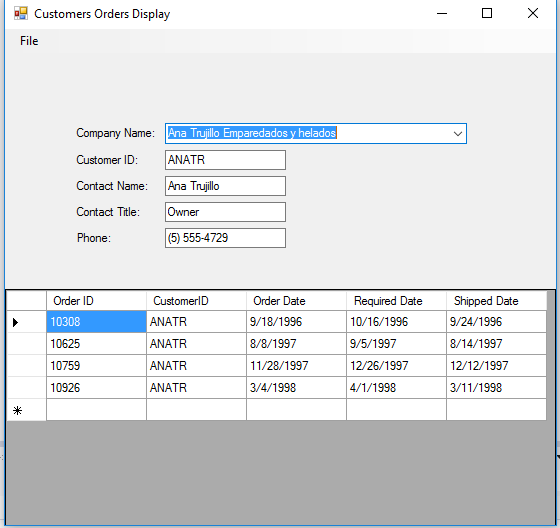Click required date 12/26/1997

click(396, 366)
